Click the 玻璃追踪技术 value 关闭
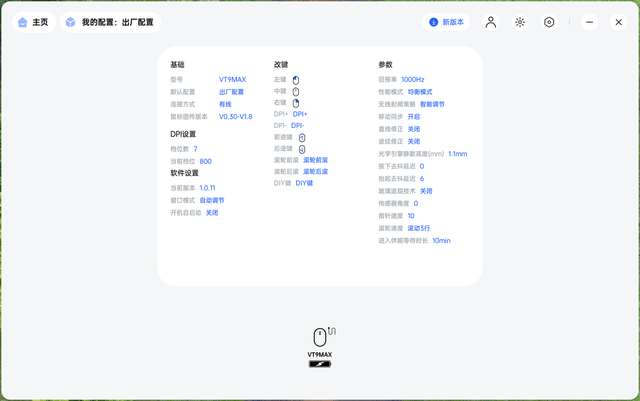The width and height of the screenshot is (640, 401). click(x=426, y=191)
